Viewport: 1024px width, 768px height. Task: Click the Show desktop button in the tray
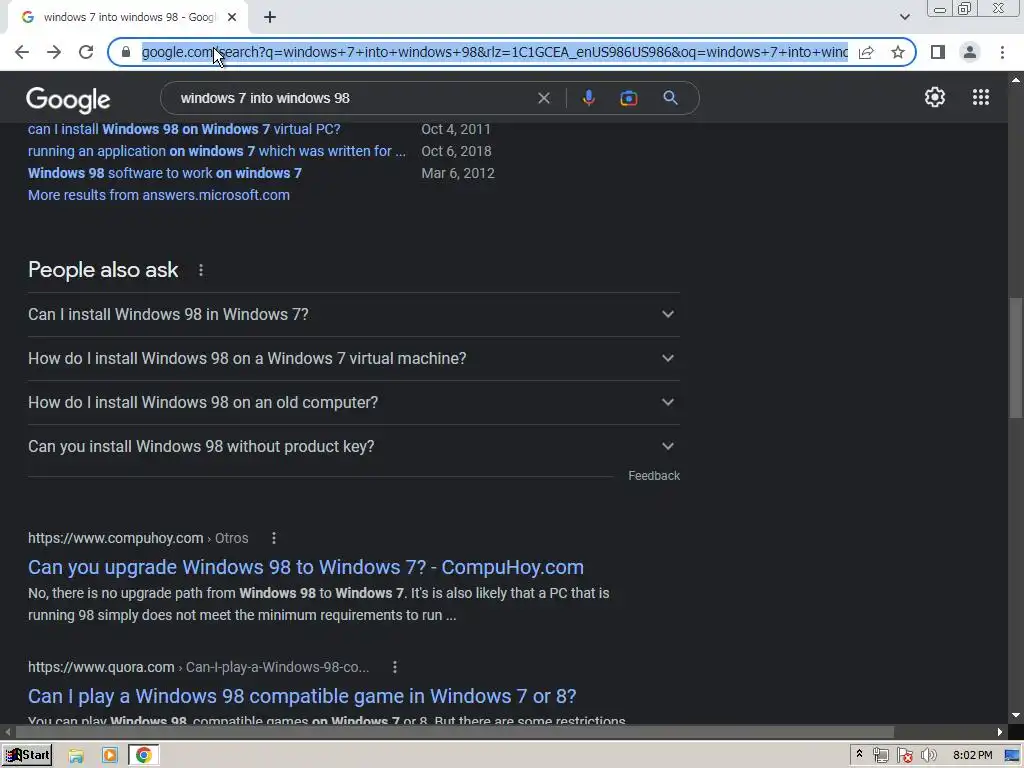pos(1012,756)
